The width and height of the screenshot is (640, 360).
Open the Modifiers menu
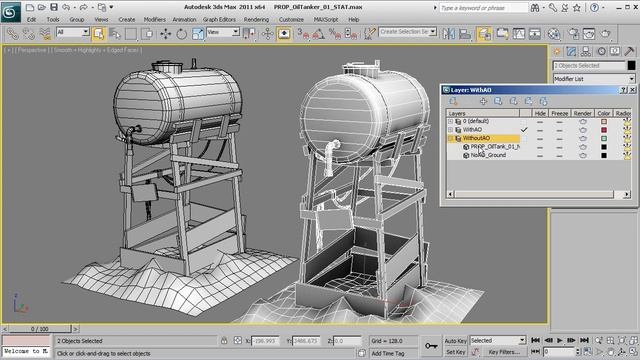tap(155, 19)
